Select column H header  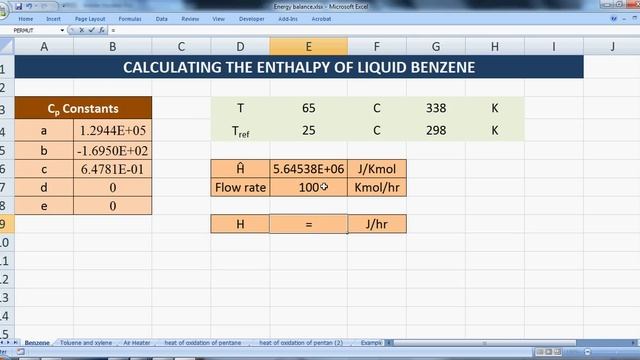pyautogui.click(x=495, y=47)
